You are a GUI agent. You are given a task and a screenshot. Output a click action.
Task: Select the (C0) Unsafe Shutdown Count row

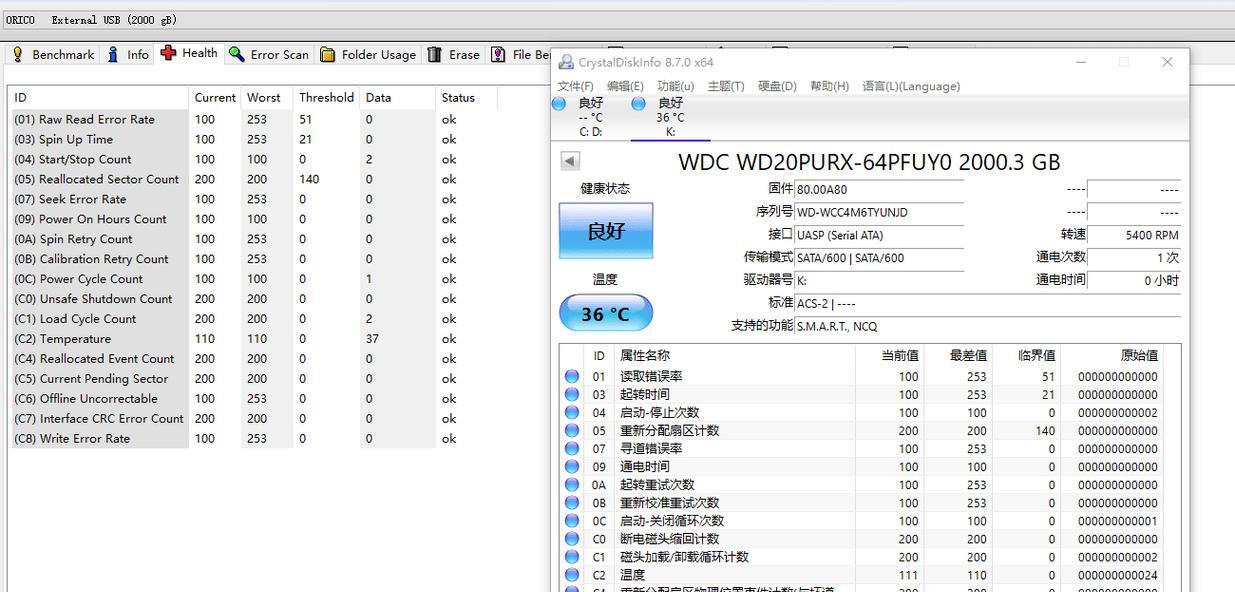coord(253,299)
